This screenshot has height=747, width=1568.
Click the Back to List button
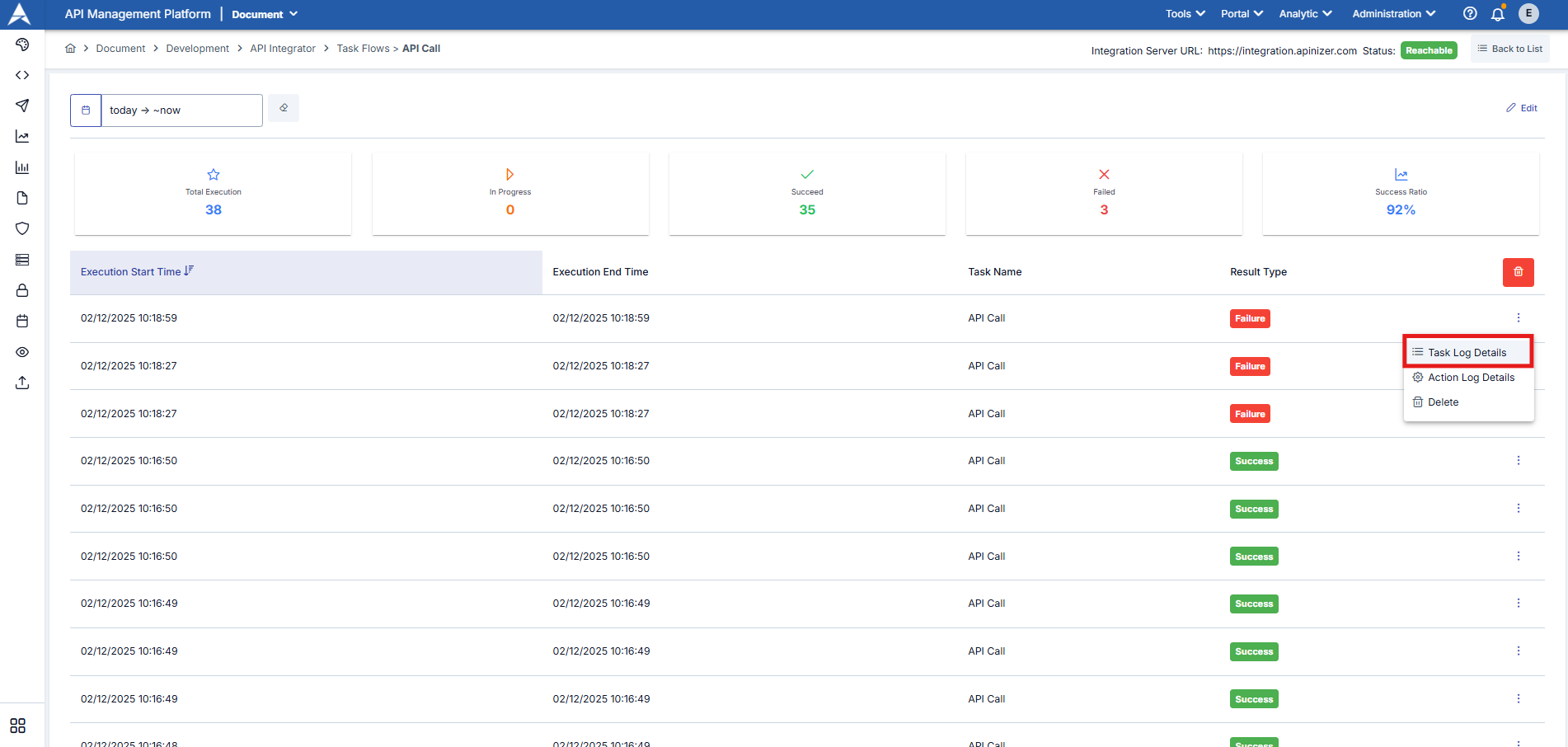coord(1509,49)
